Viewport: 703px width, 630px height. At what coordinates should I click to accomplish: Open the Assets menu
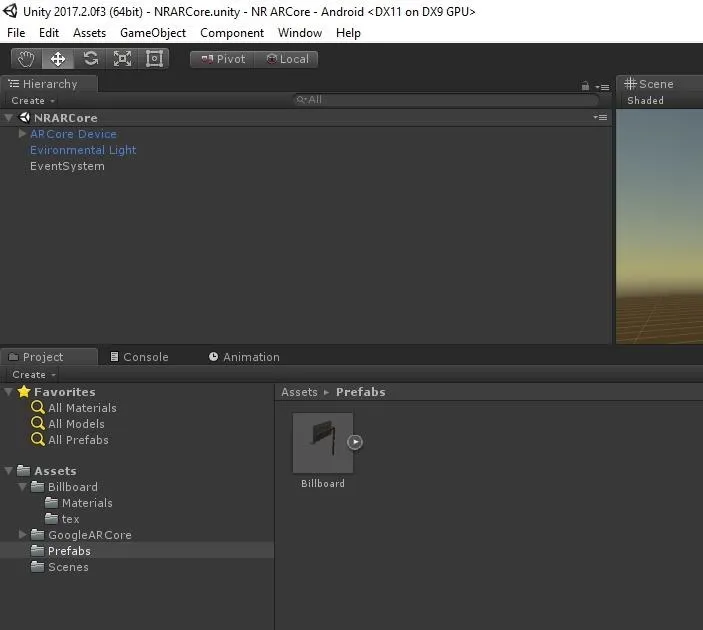(x=90, y=33)
